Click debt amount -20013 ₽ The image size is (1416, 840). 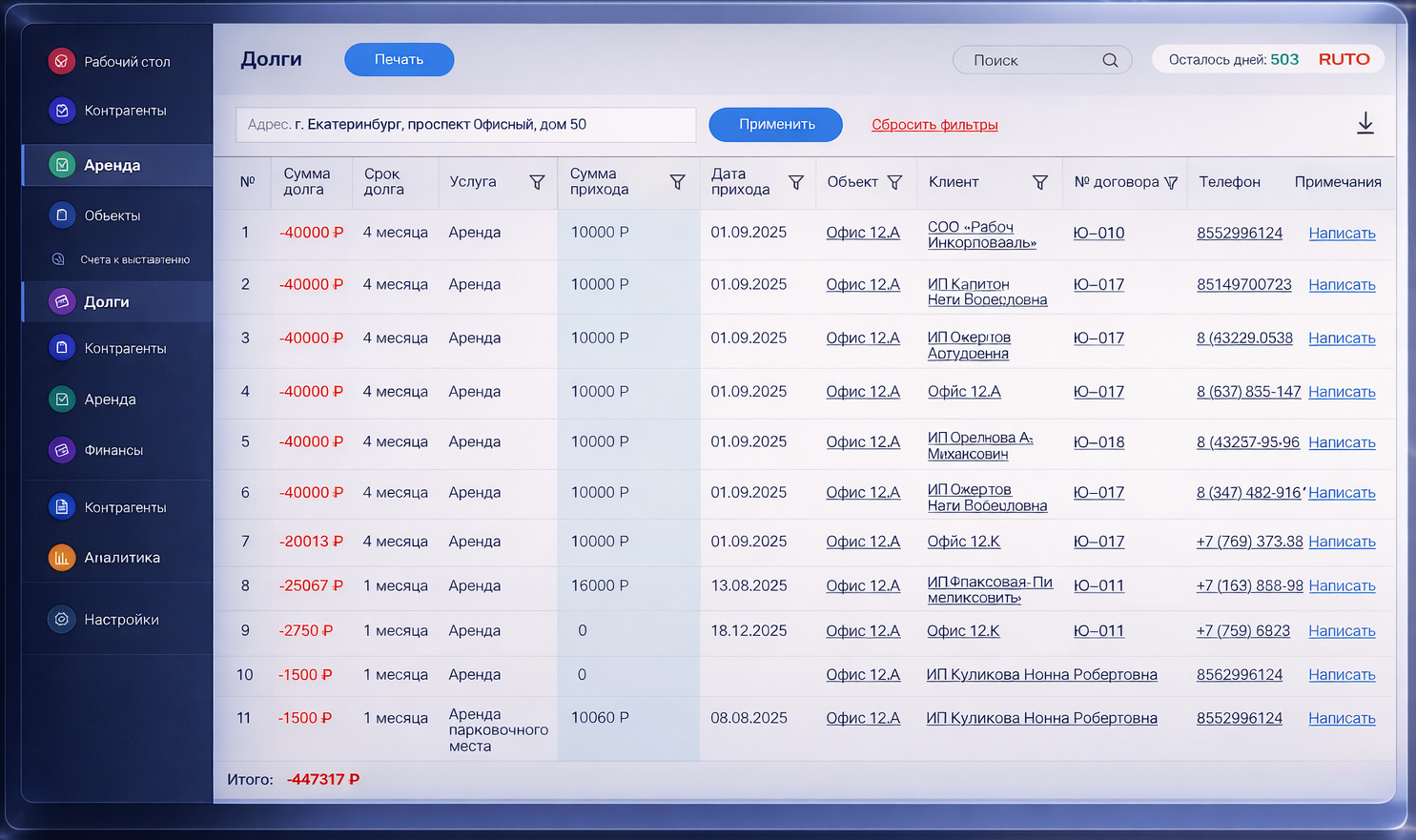[x=311, y=542]
